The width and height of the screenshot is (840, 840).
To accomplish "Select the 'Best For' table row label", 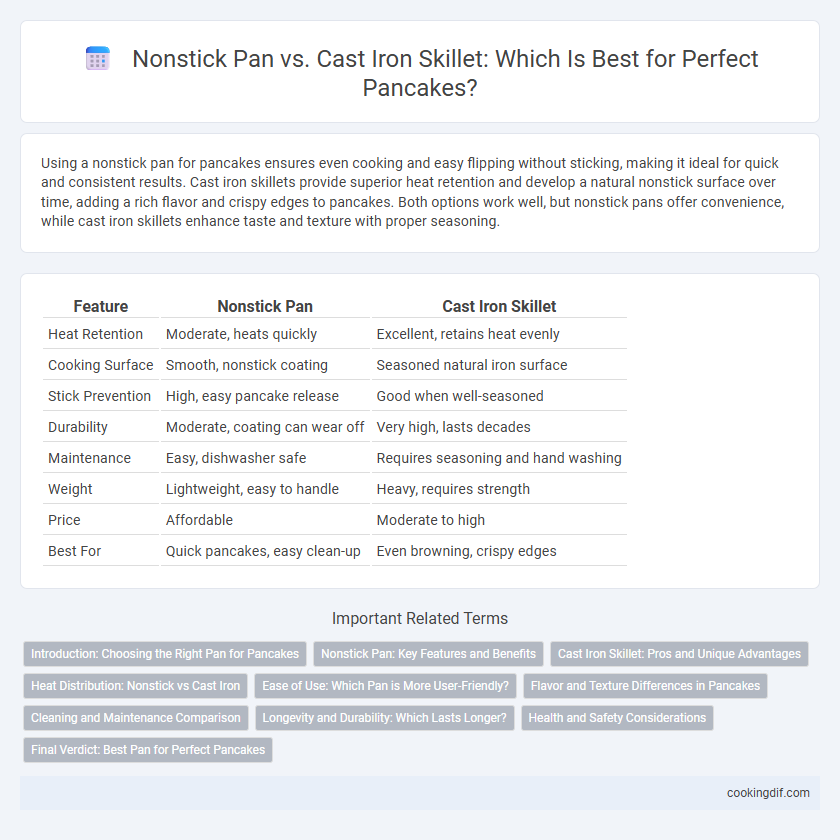I will coord(74,551).
